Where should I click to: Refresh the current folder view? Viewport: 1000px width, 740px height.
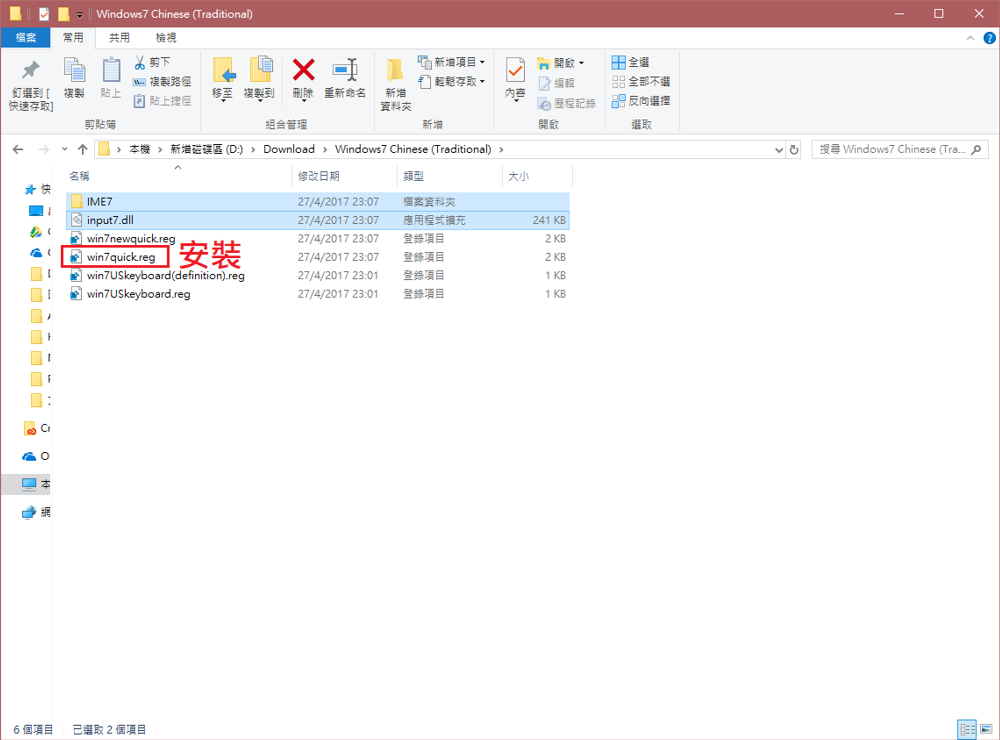coord(794,150)
